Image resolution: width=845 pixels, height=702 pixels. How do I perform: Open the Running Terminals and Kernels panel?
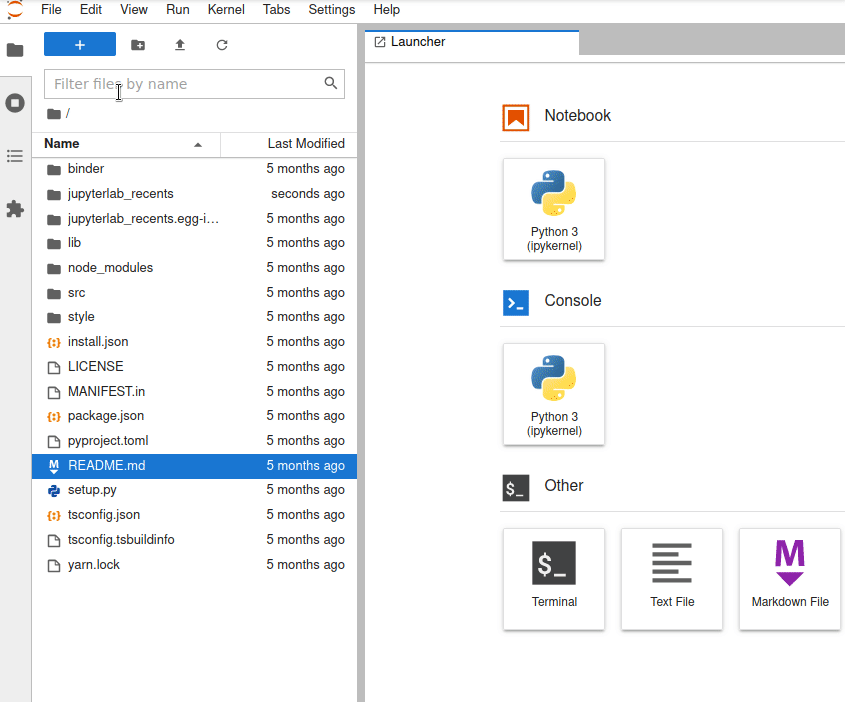tap(15, 103)
